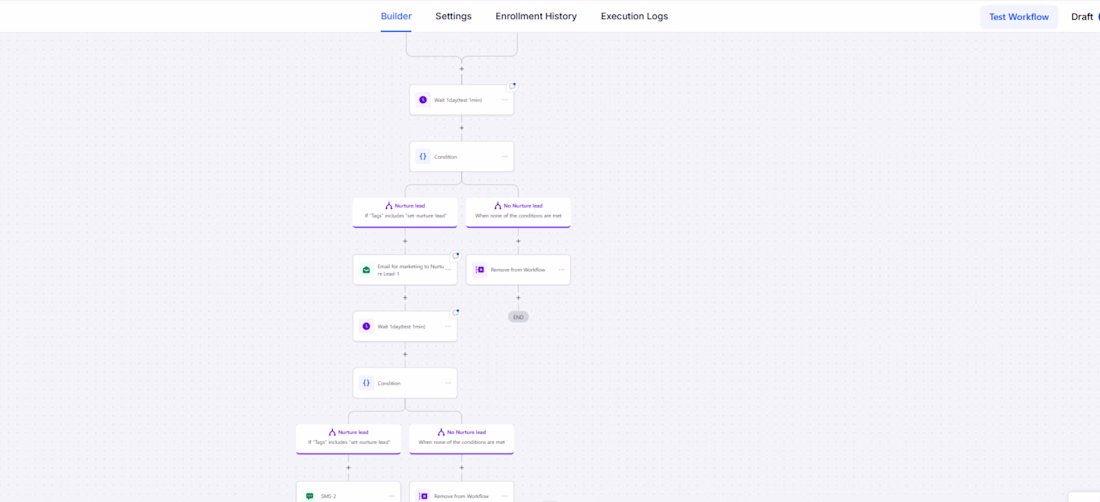Open the comment icon on the topmost Wait node
The height and width of the screenshot is (502, 1100).
point(513,86)
